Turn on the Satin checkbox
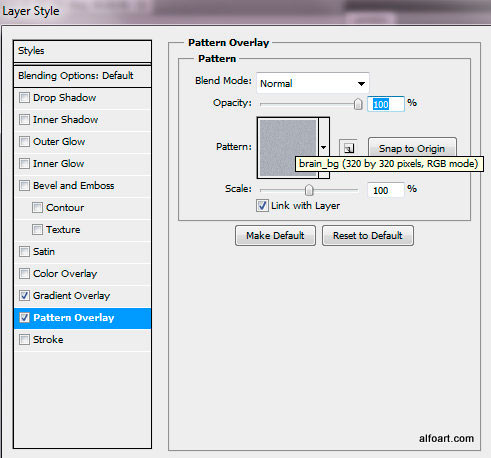Image resolution: width=491 pixels, height=458 pixels. coord(24,252)
